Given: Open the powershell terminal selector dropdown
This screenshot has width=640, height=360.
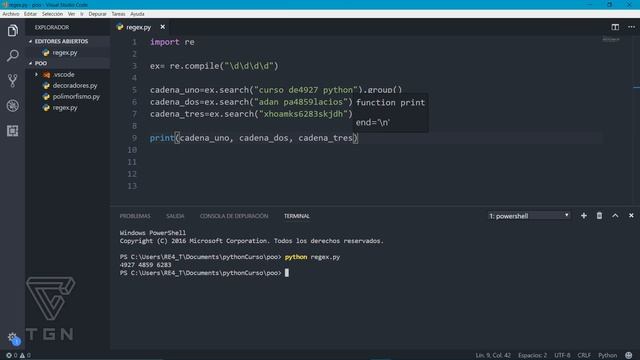Looking at the screenshot, I should [x=529, y=216].
